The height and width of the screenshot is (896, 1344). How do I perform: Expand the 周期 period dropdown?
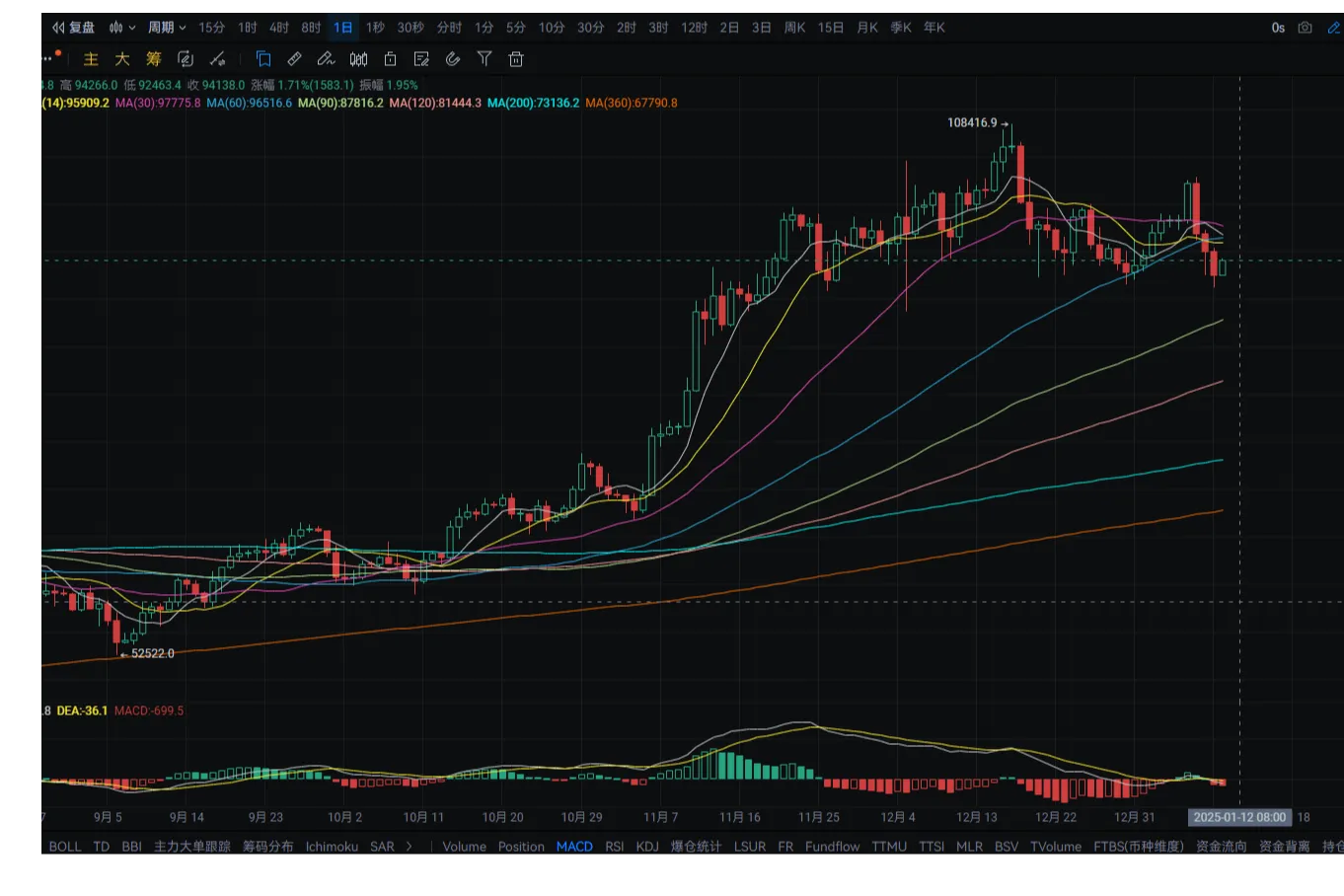click(x=167, y=28)
